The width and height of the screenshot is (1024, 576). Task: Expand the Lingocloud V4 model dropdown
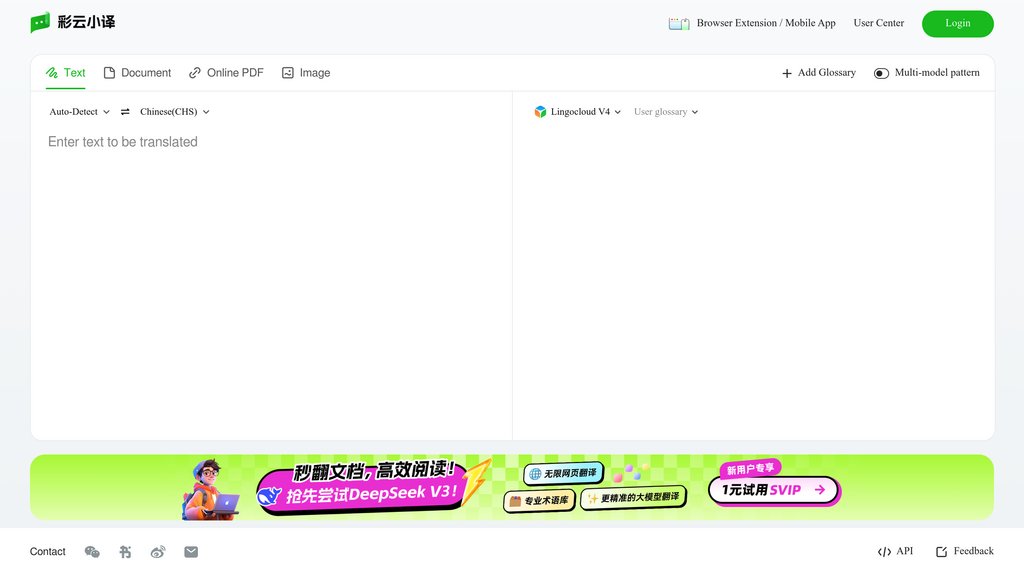pos(577,112)
